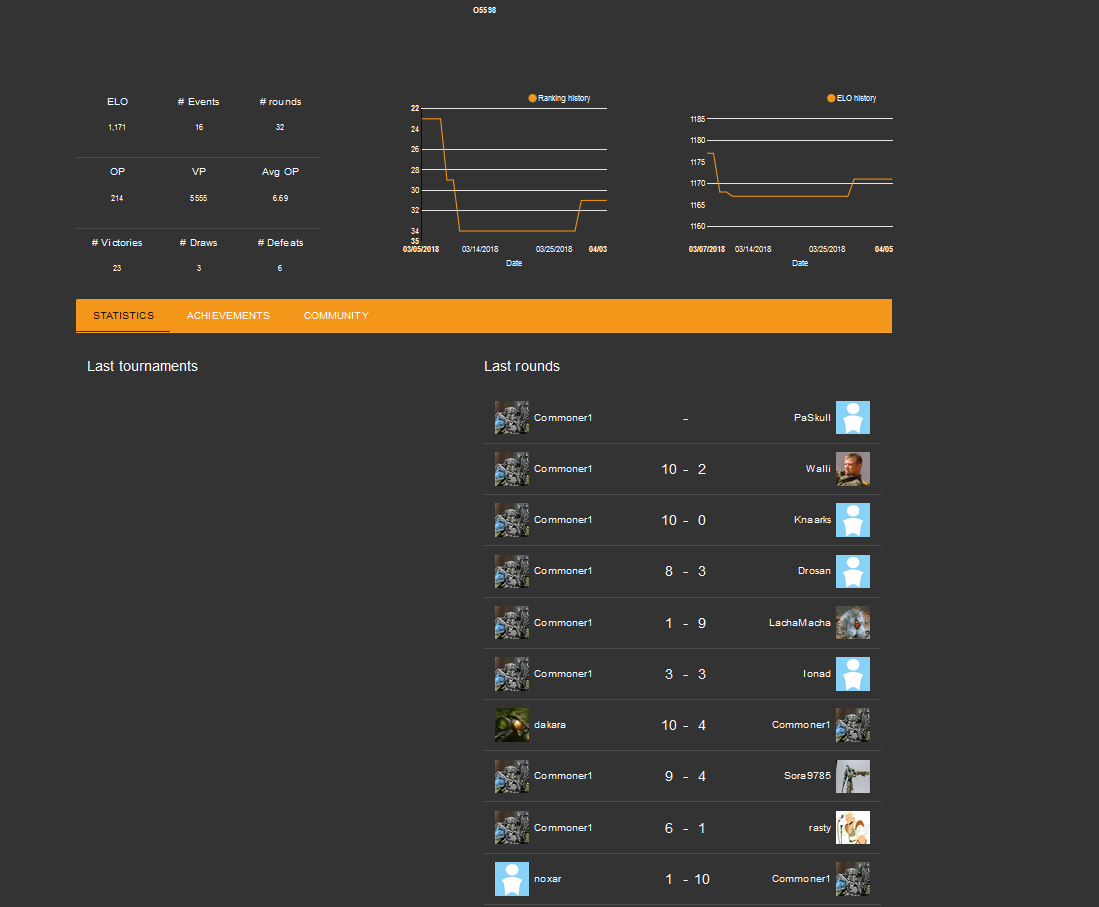
Task: Click Drosan's default avatar icon
Action: click(853, 571)
